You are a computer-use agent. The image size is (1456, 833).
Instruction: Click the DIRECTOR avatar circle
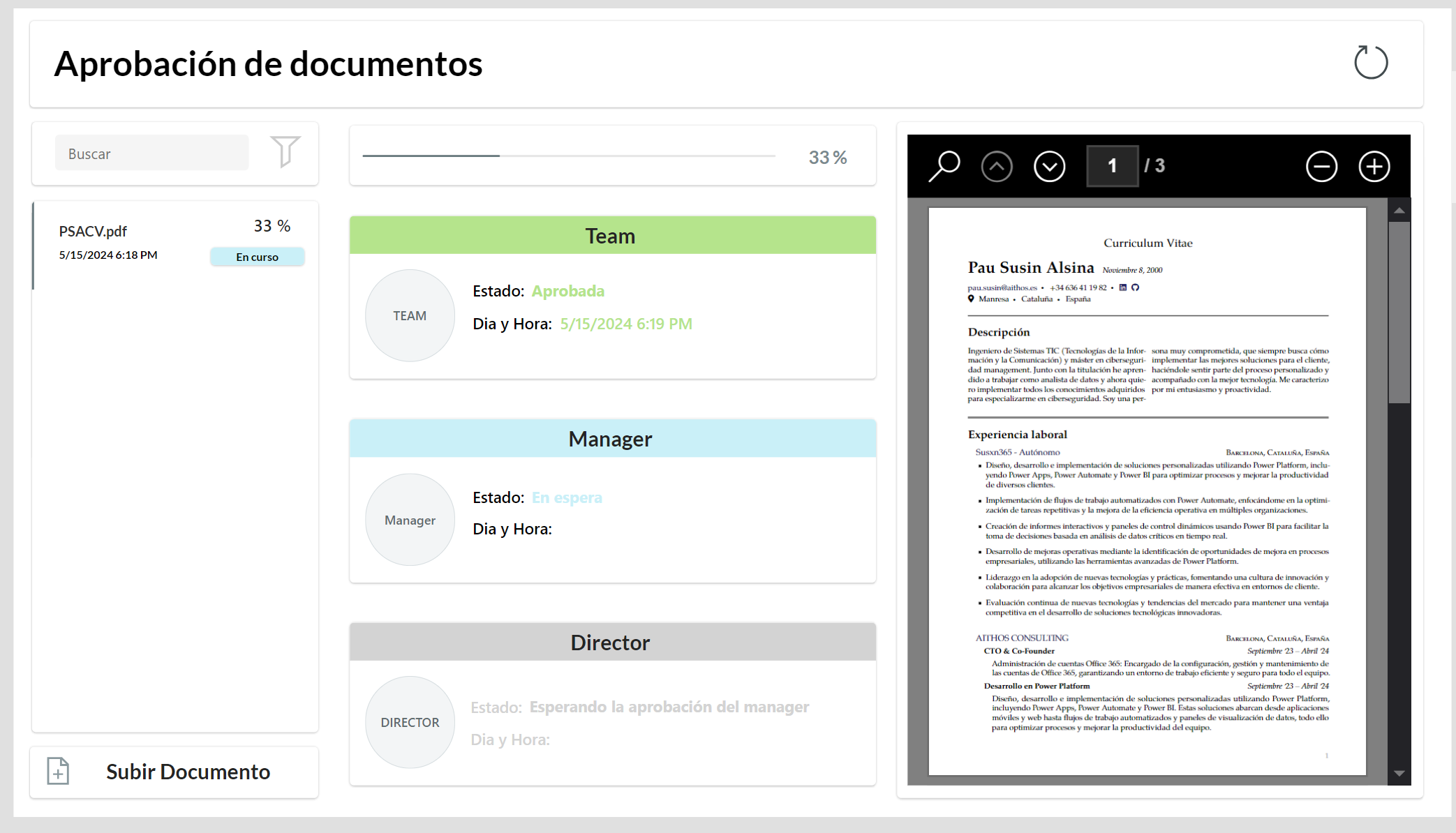tap(410, 722)
